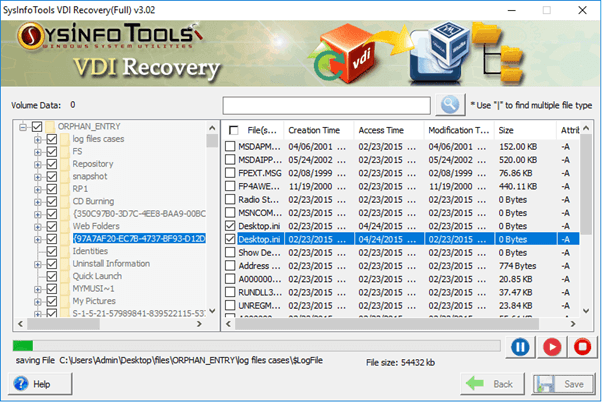Click the folder icon beside Uninstall Information
Screen dimensions: 602x403
[x=65, y=264]
